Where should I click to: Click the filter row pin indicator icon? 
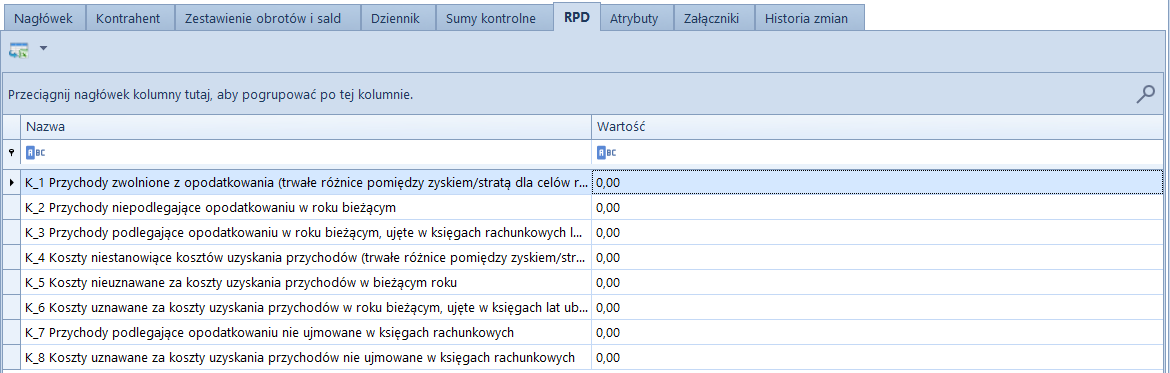tap(10, 152)
